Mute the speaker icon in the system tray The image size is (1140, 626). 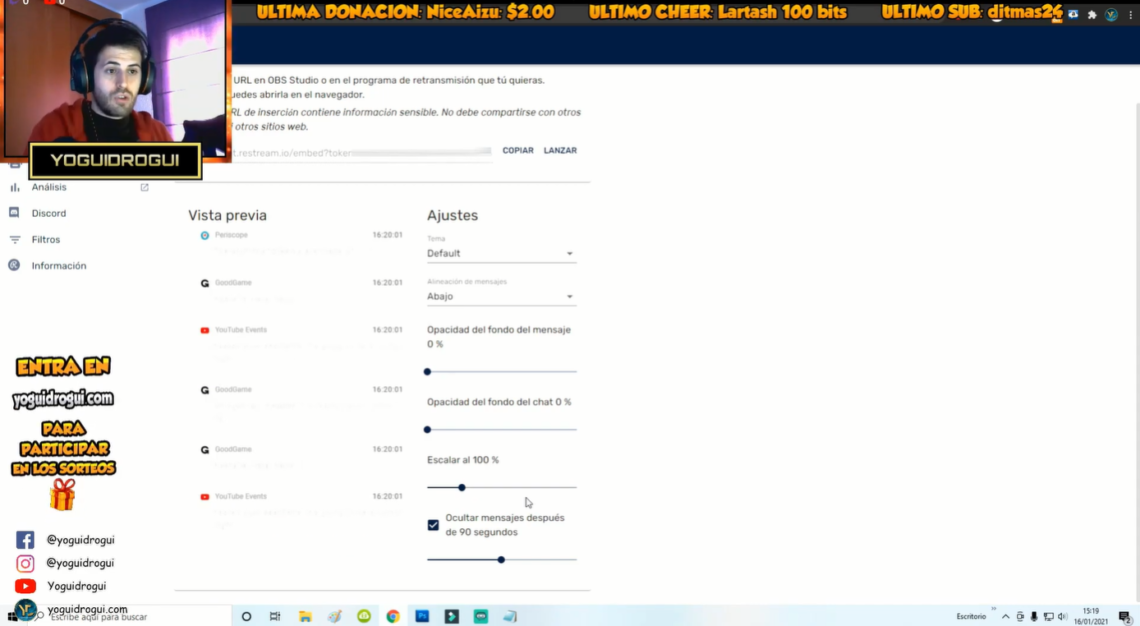pos(1062,616)
